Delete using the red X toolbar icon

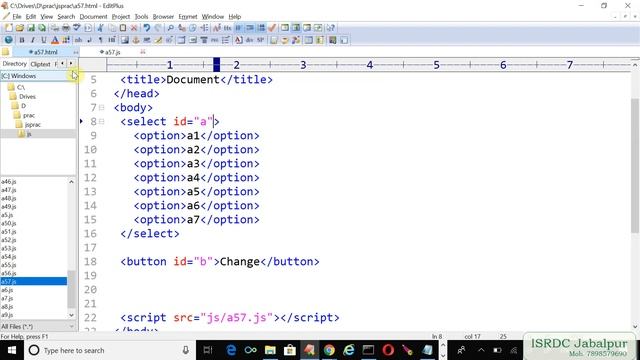pos(134,28)
